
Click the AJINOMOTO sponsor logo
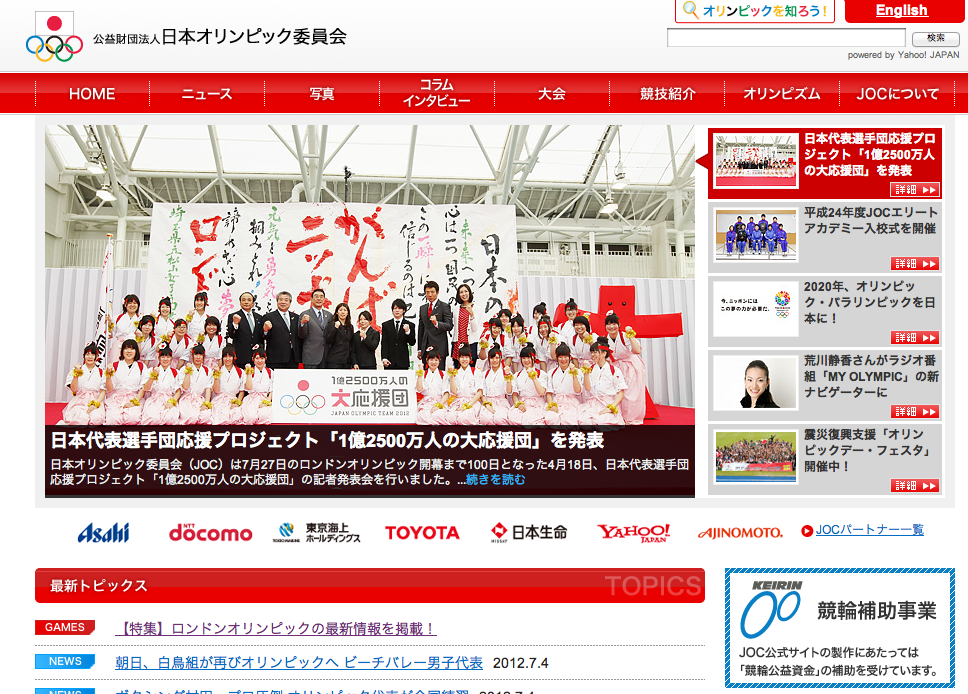pyautogui.click(x=740, y=533)
